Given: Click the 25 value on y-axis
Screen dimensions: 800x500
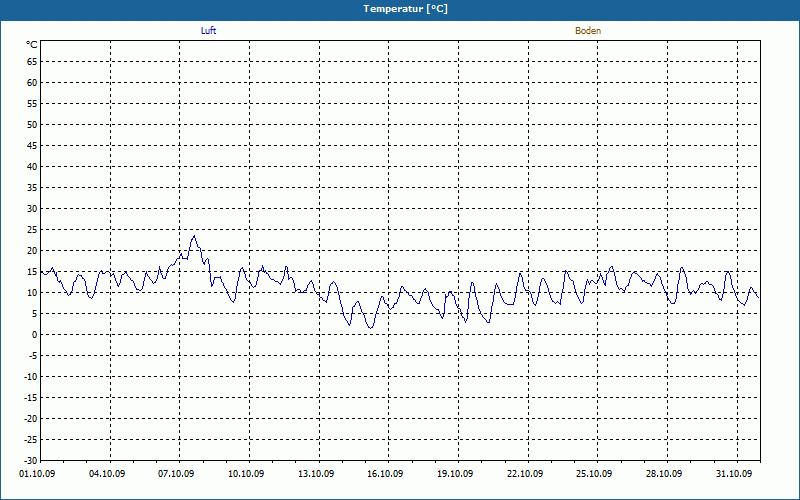Looking at the screenshot, I should click(x=32, y=230).
